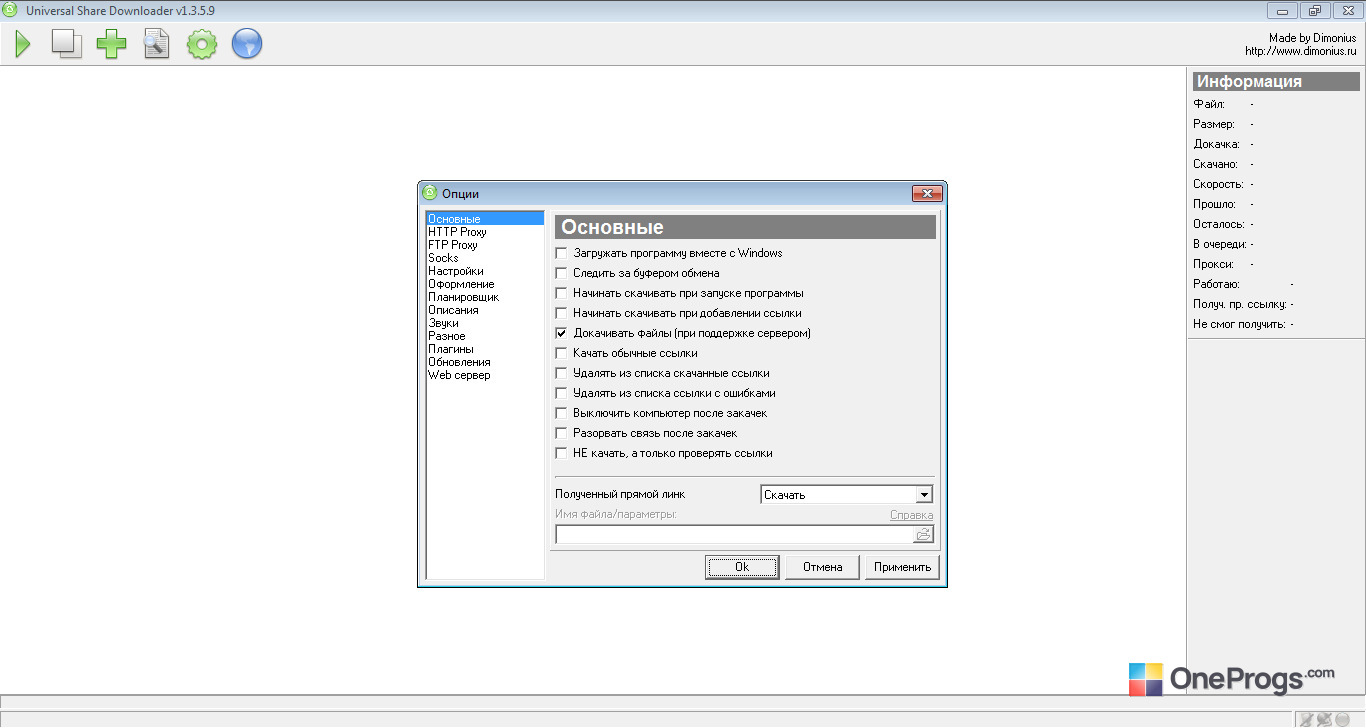Screen dimensions: 1366x728
Task: Toggle Следить за буфером обмена checkbox
Action: click(561, 273)
